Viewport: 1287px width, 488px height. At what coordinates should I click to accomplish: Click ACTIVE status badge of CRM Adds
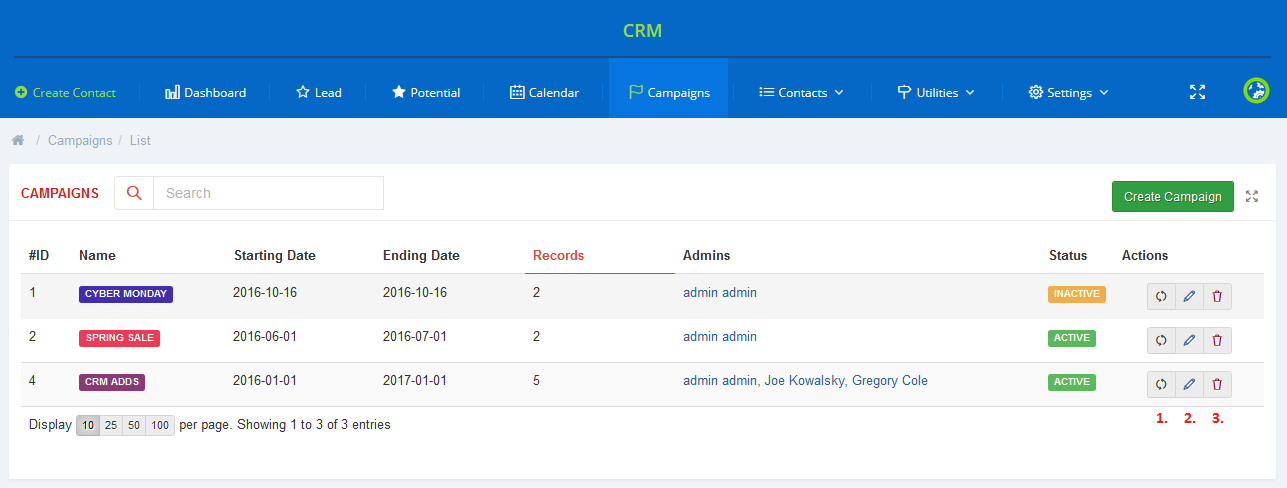(x=1072, y=382)
